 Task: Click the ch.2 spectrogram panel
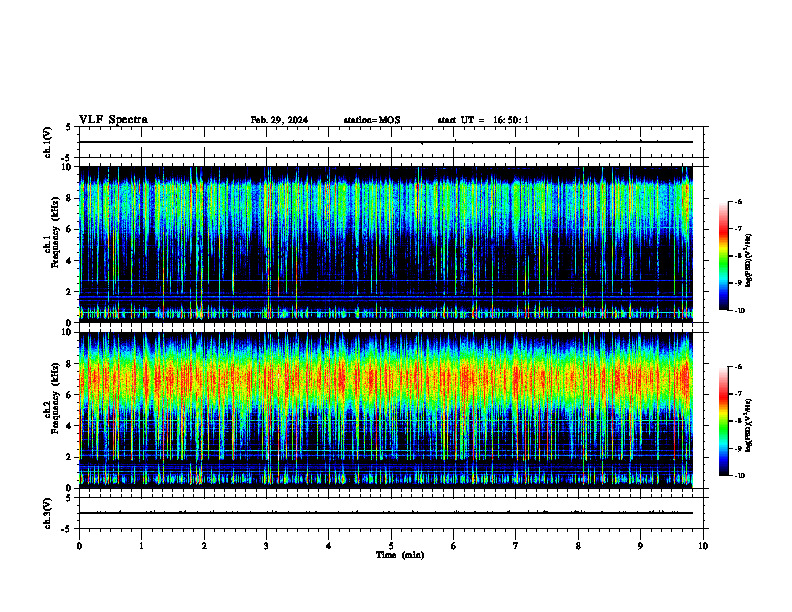click(x=385, y=410)
